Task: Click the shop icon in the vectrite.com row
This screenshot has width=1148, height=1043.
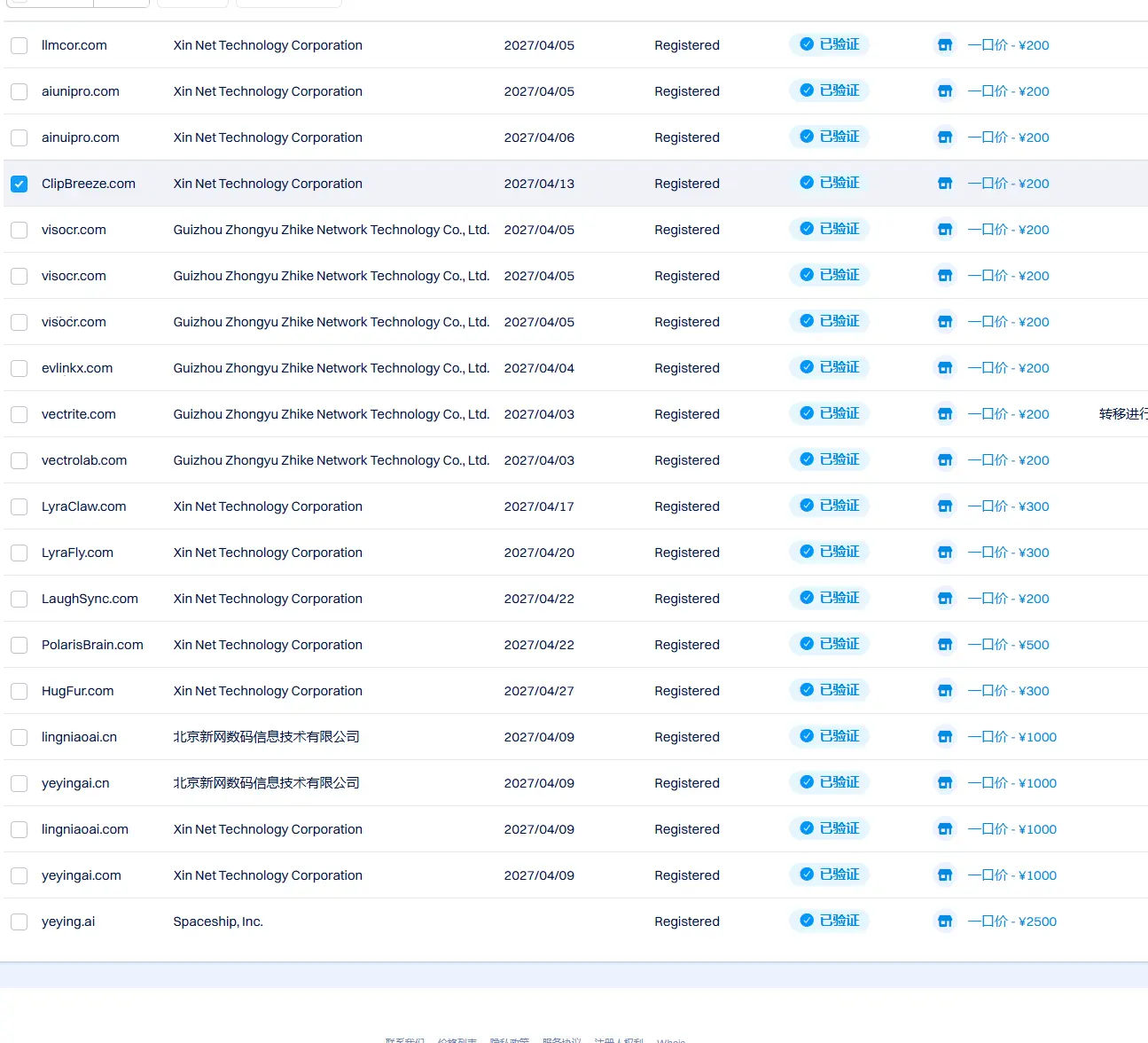Action: [945, 414]
